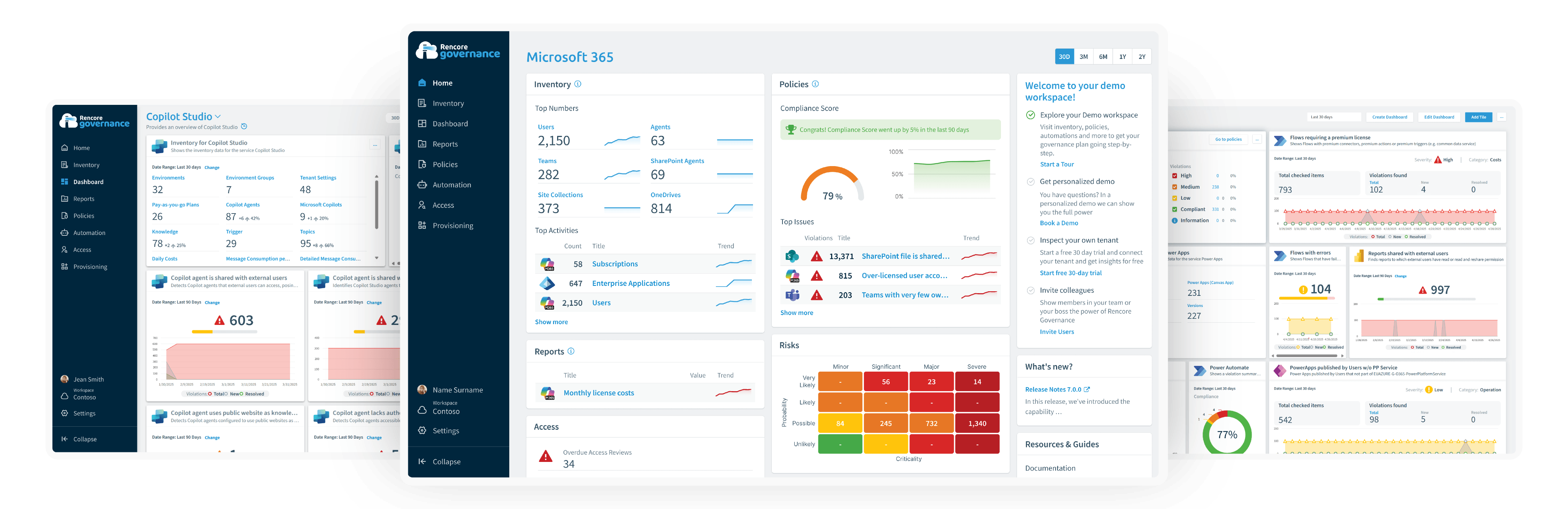1568x509 pixels.
Task: Click the Add Tile button
Action: pyautogui.click(x=1478, y=117)
